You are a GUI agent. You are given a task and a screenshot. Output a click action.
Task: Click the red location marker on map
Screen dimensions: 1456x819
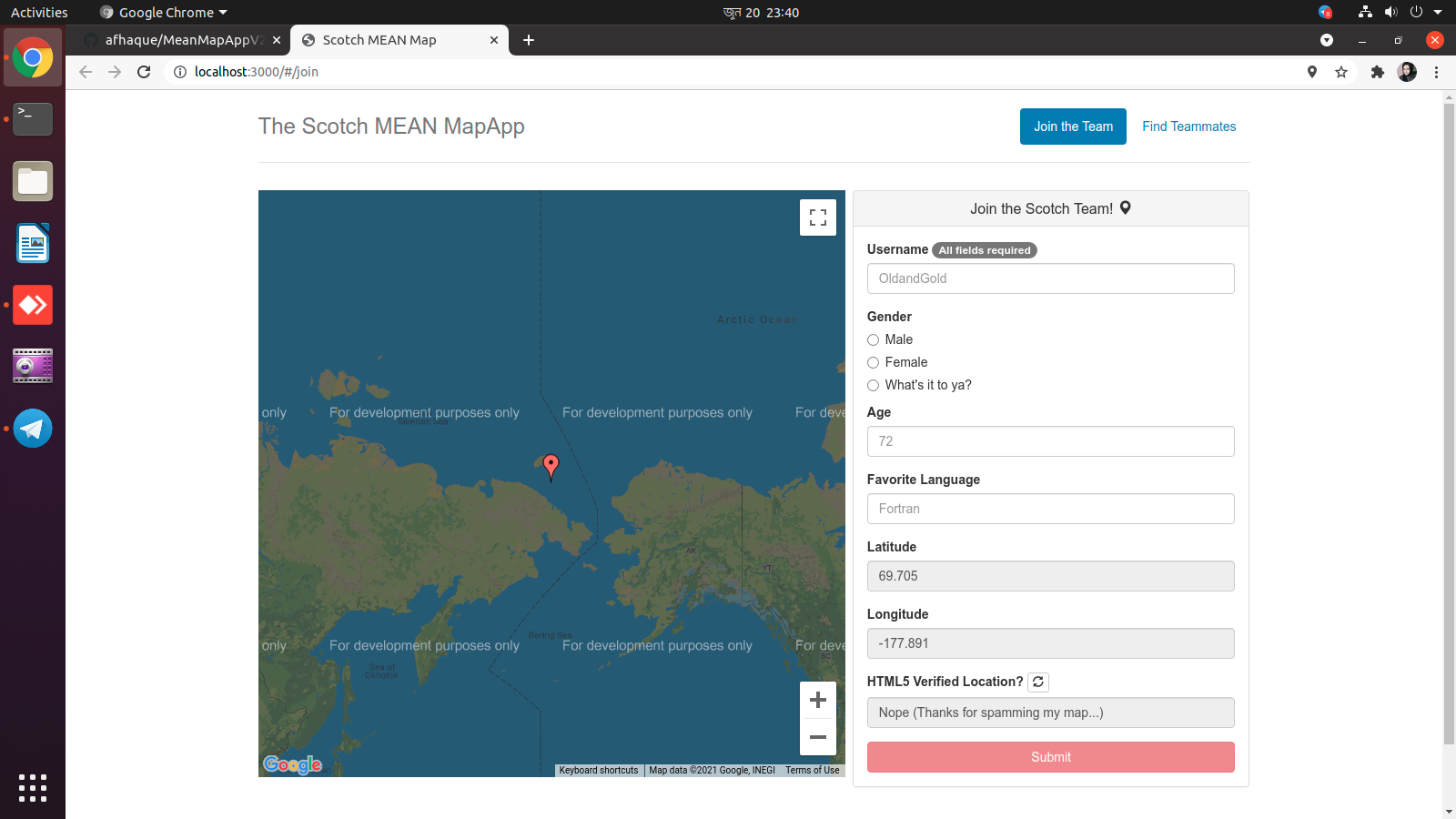(x=551, y=468)
